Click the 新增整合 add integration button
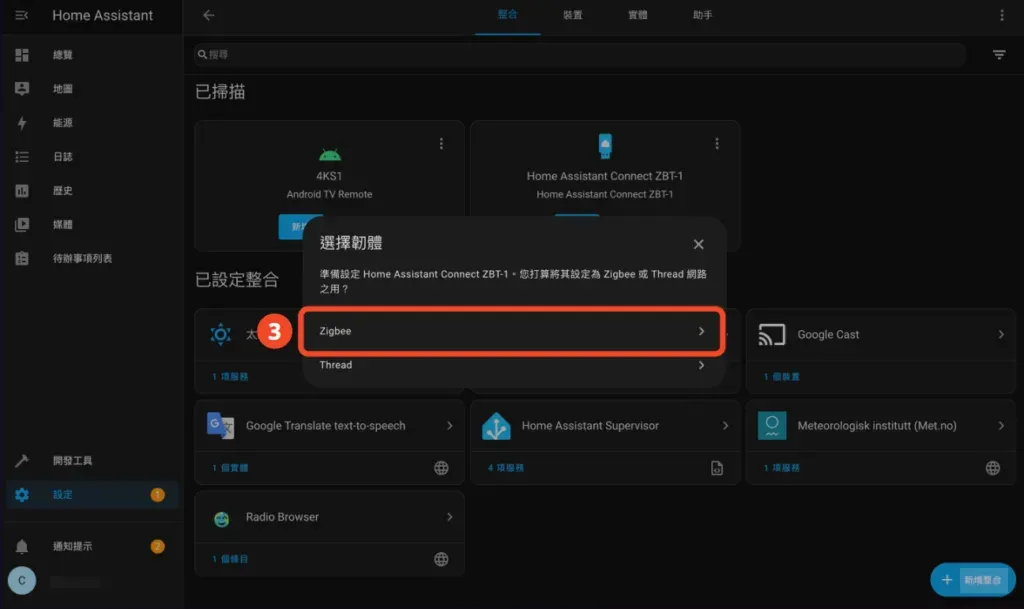The image size is (1024, 609). pyautogui.click(x=972, y=579)
